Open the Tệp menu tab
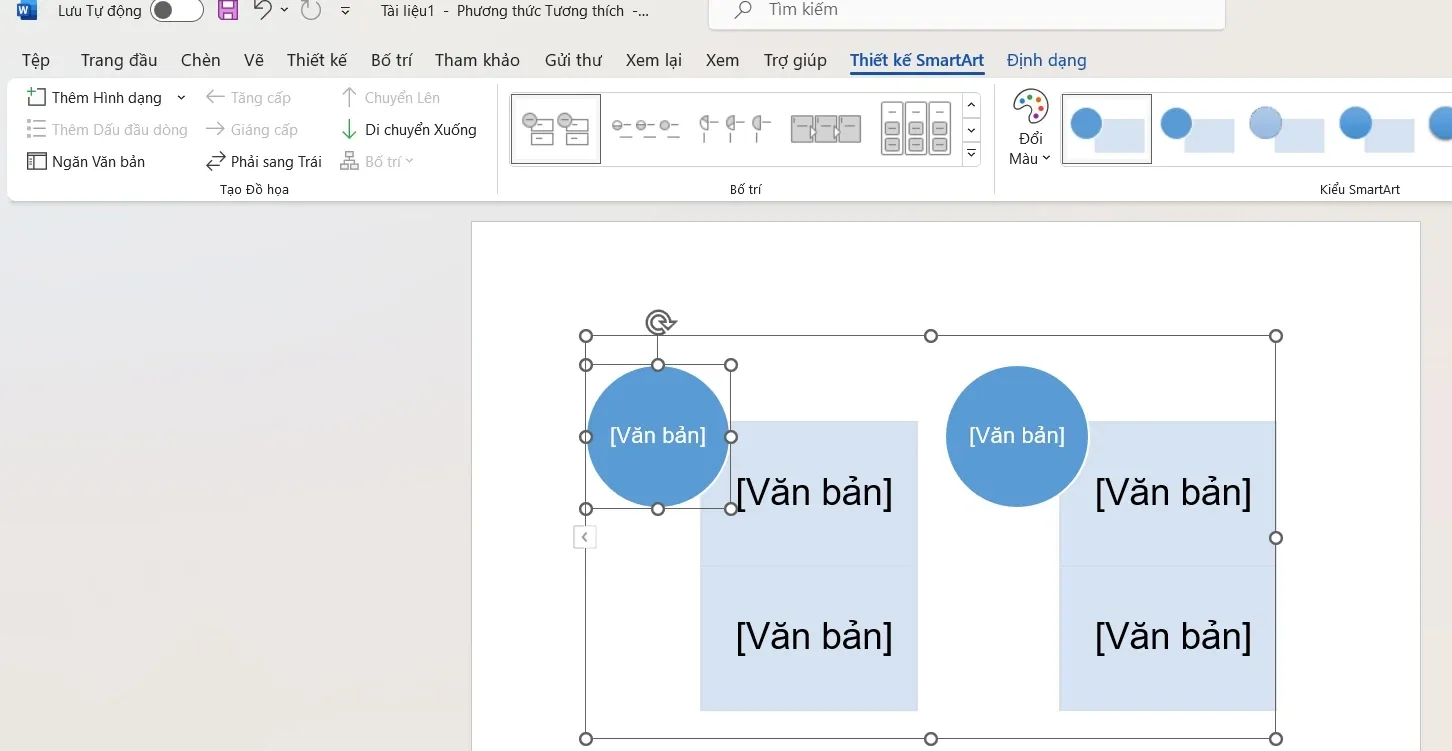Screen dimensions: 1452x751 pyautogui.click(x=36, y=60)
